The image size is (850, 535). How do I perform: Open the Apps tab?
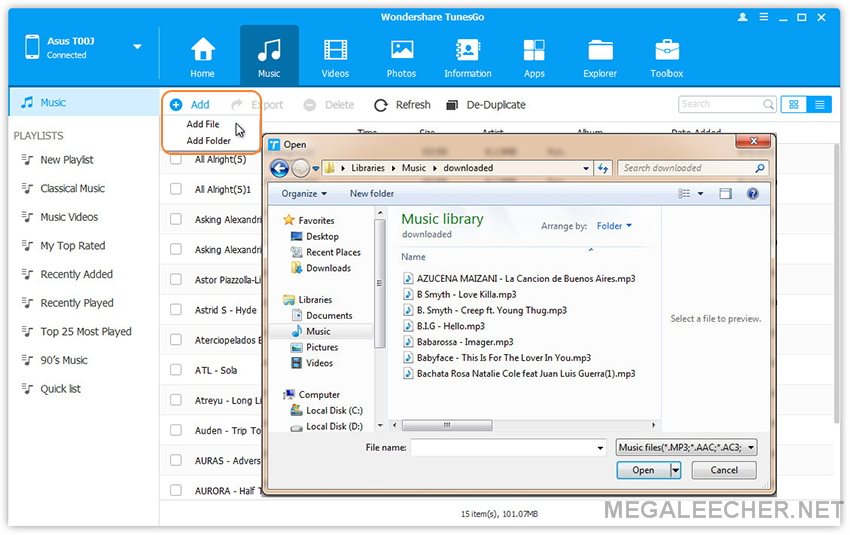click(534, 57)
